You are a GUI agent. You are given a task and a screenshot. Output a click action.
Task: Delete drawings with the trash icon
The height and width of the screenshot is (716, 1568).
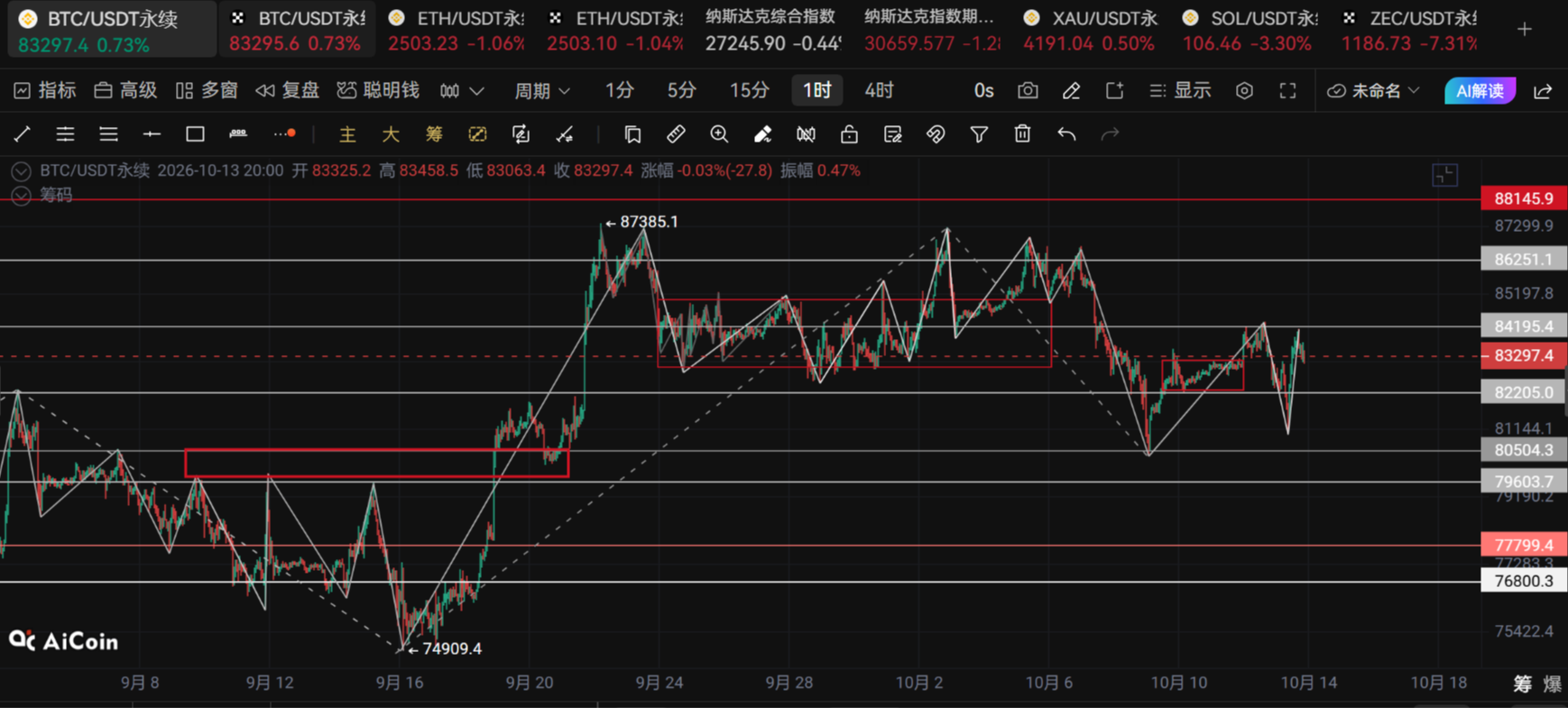[x=1022, y=134]
